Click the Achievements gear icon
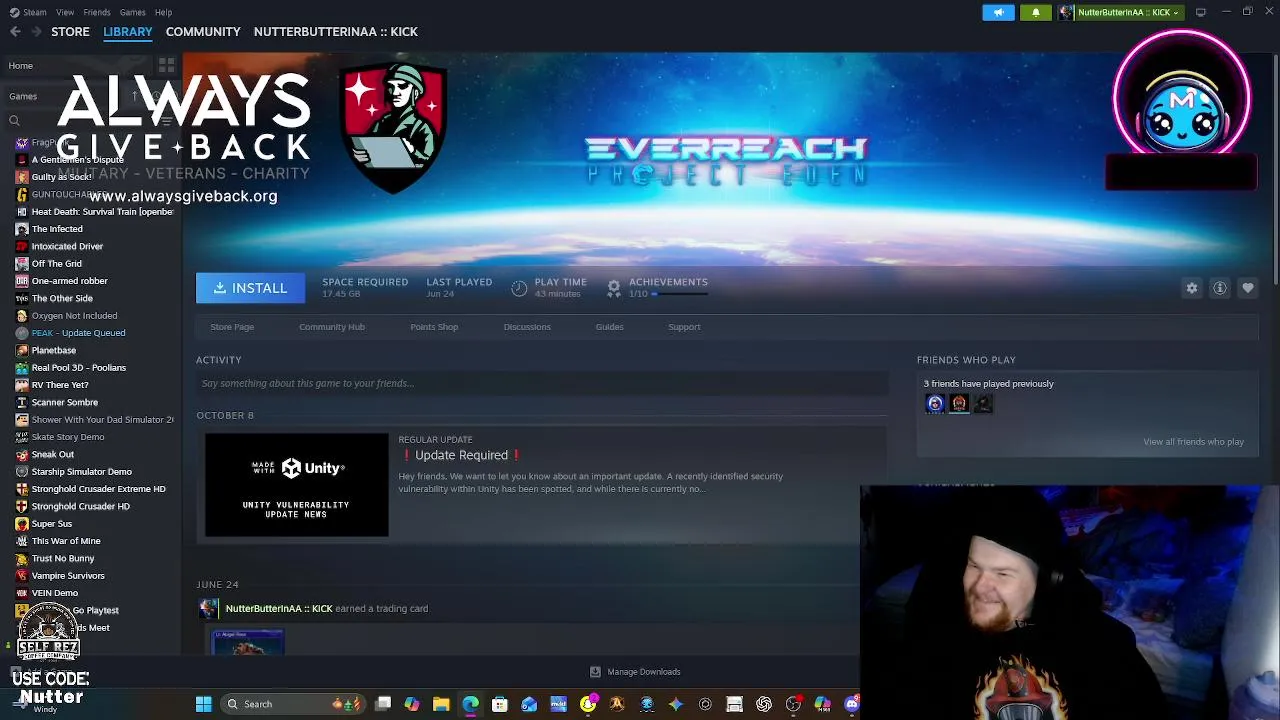 click(614, 288)
